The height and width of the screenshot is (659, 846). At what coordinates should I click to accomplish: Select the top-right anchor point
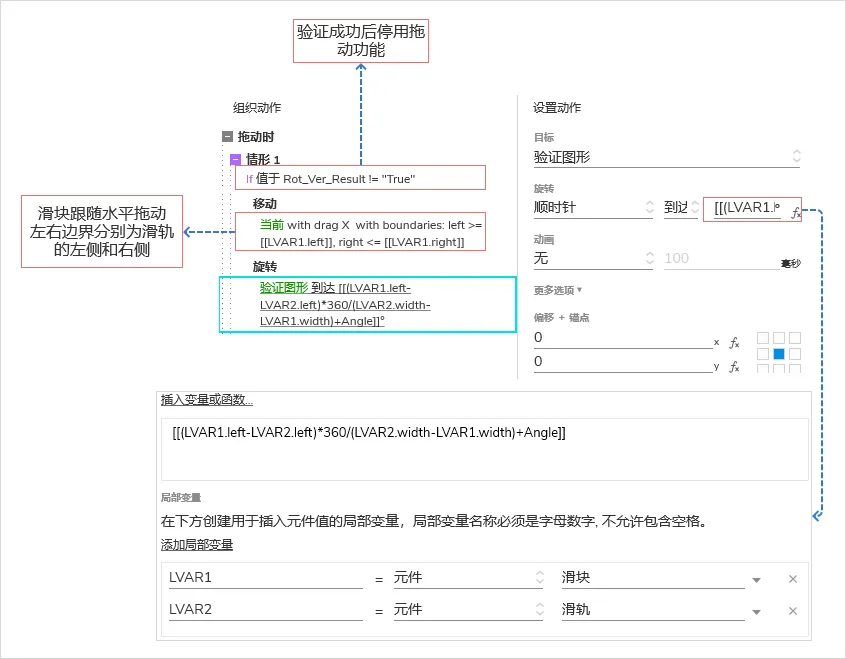pyautogui.click(x=795, y=338)
